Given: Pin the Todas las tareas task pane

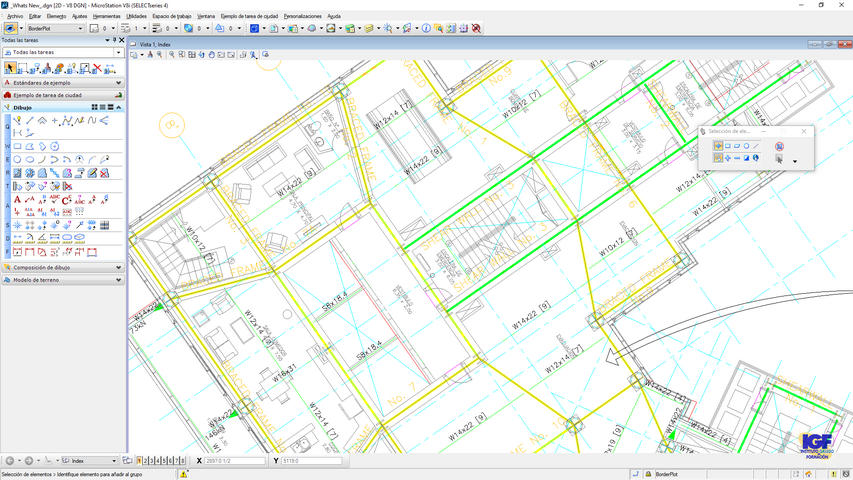Looking at the screenshot, I should [x=114, y=40].
